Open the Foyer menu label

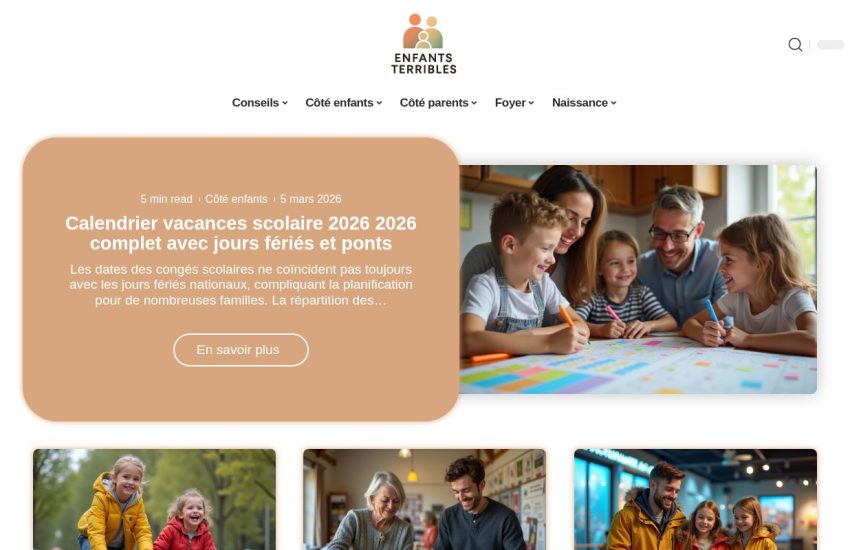click(510, 102)
